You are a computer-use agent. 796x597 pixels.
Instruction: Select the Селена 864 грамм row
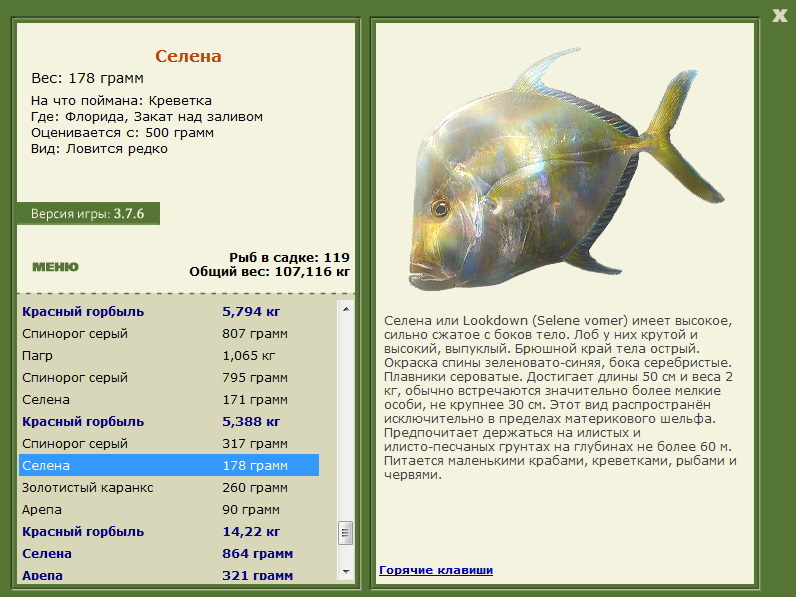pyautogui.click(x=169, y=553)
